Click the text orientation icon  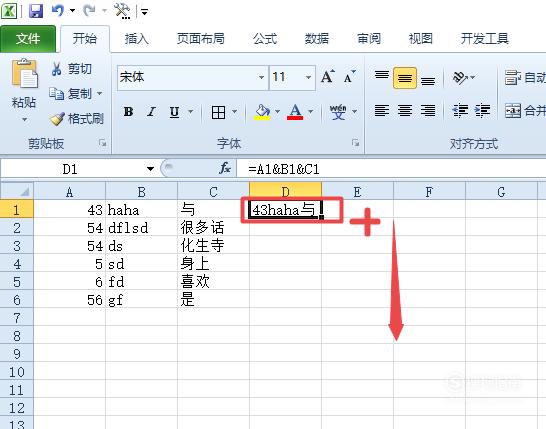[460, 77]
